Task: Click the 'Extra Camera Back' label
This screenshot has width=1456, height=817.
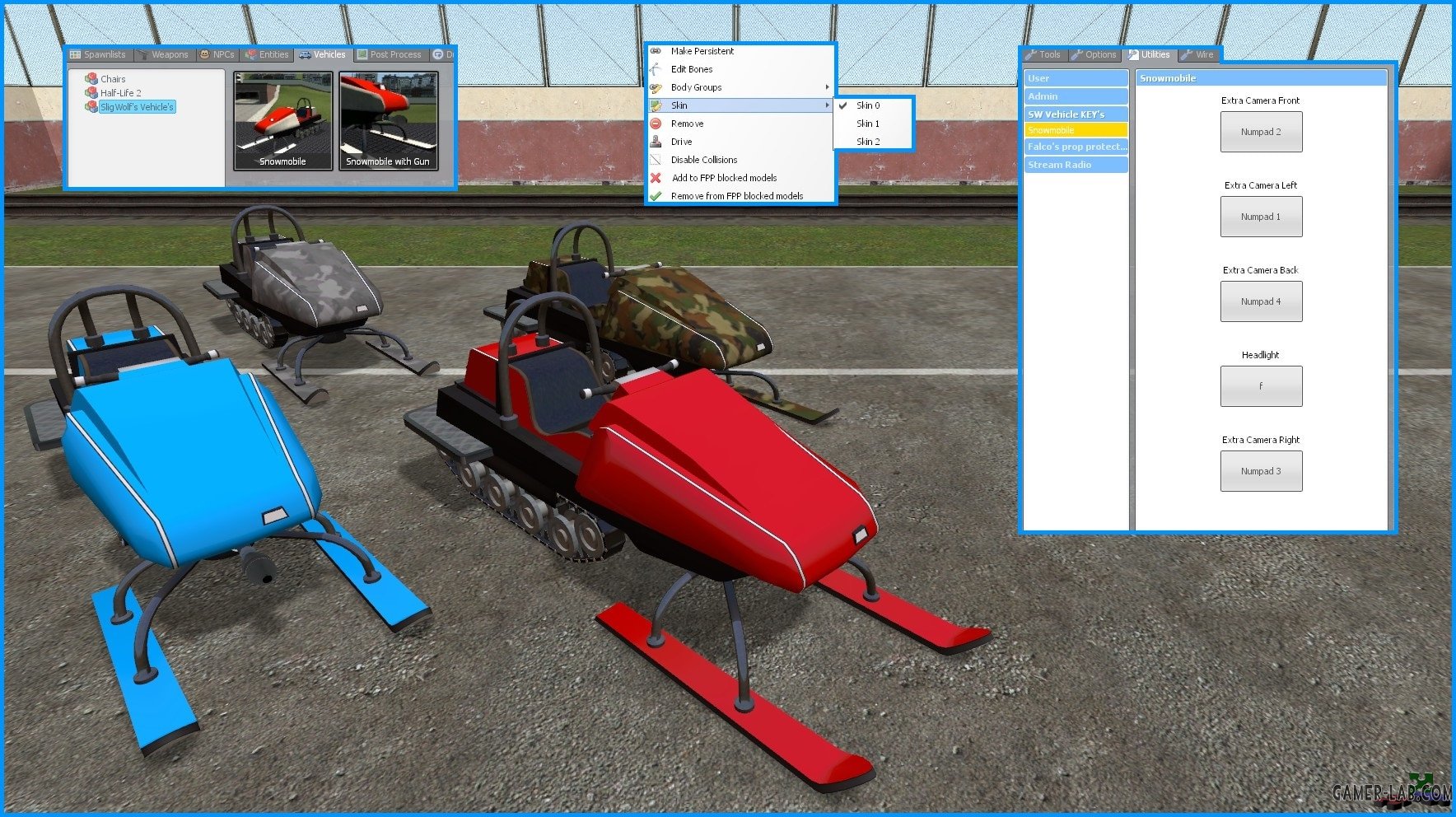Action: pos(1261,270)
